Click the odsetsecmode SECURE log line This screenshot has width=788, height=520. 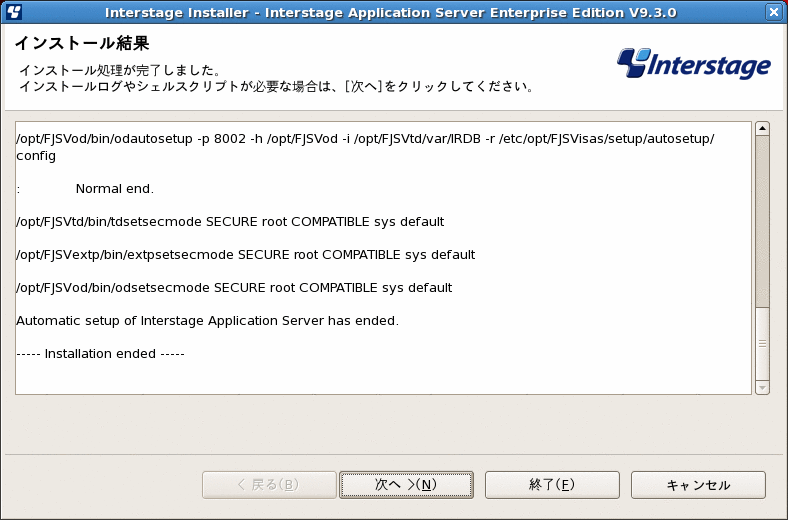[234, 288]
